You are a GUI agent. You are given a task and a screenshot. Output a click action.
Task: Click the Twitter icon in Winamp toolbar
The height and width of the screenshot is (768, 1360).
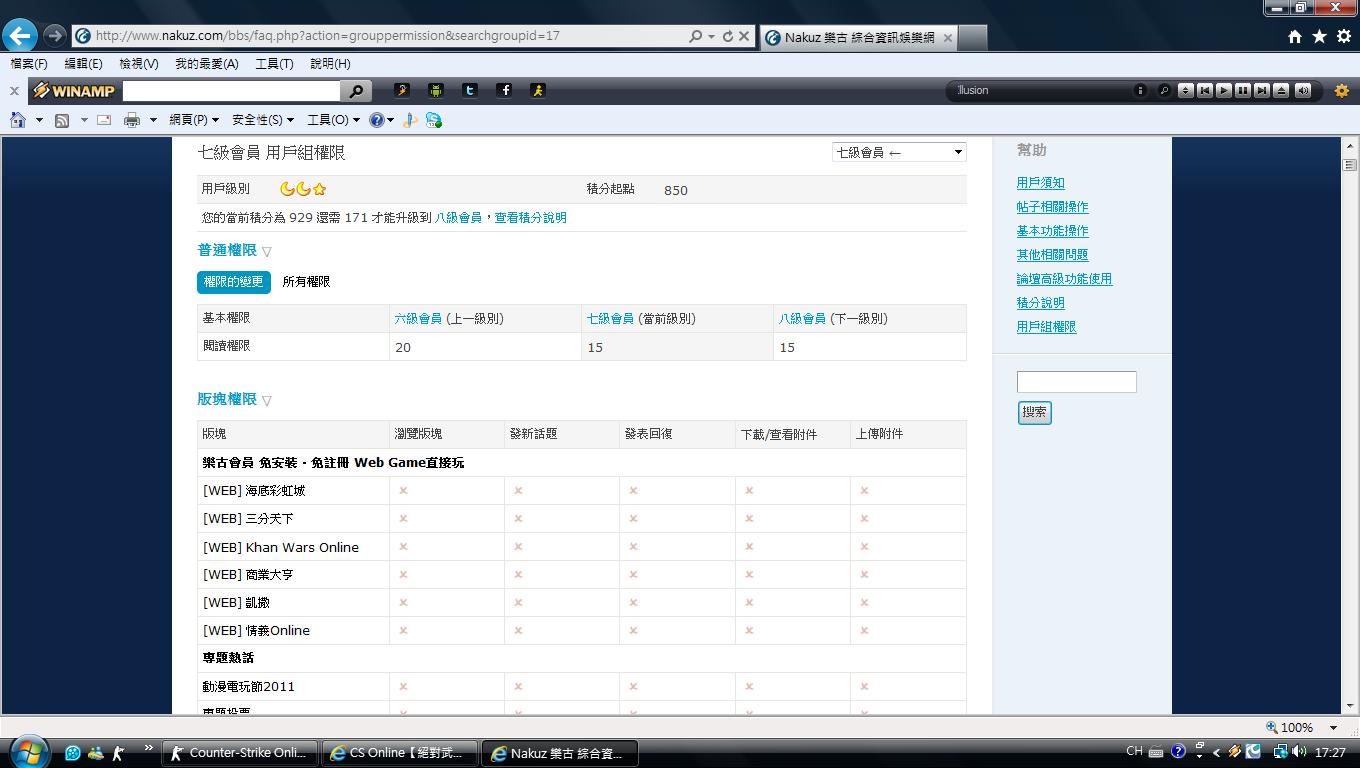pos(469,90)
